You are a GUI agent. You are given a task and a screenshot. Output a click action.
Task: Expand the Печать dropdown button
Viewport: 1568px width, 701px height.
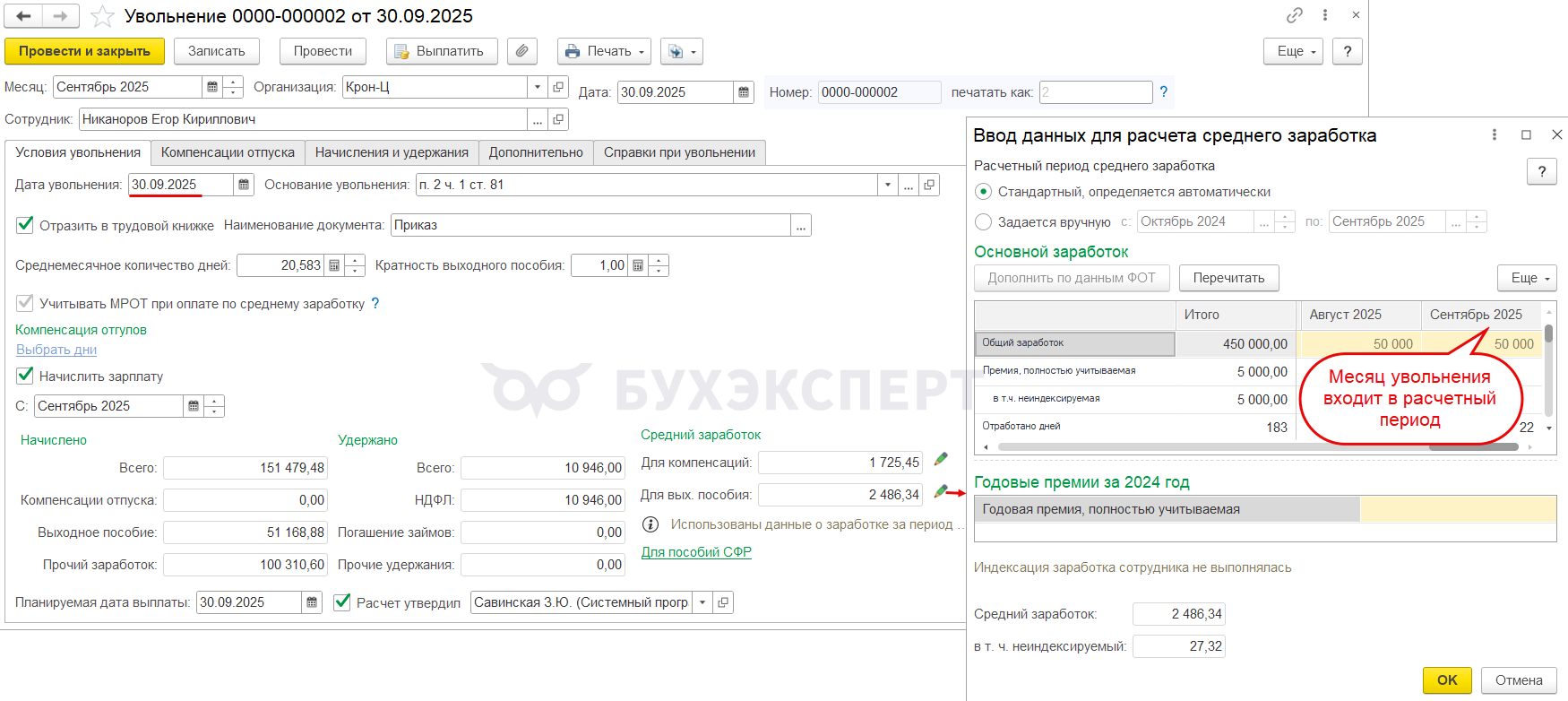[x=605, y=51]
